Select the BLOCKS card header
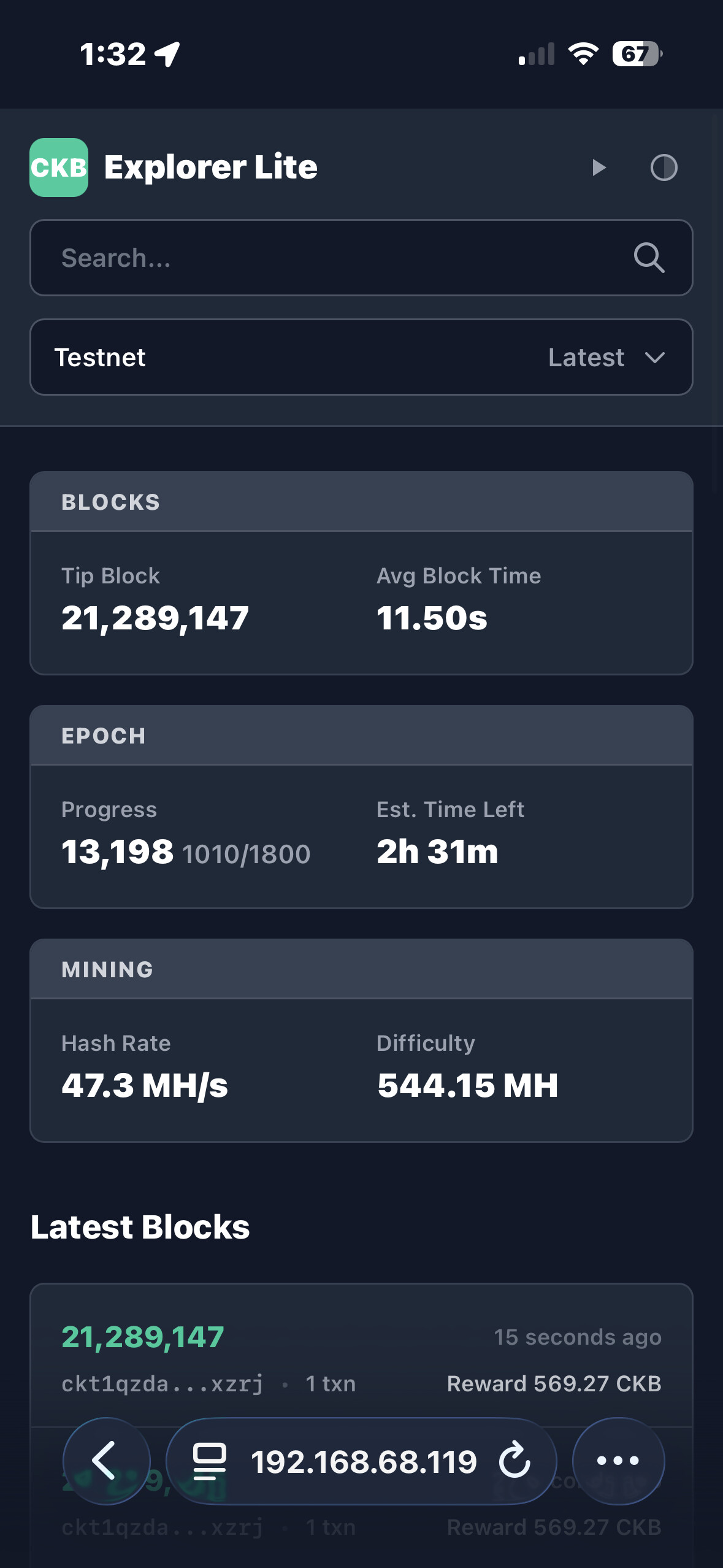 pyautogui.click(x=361, y=502)
